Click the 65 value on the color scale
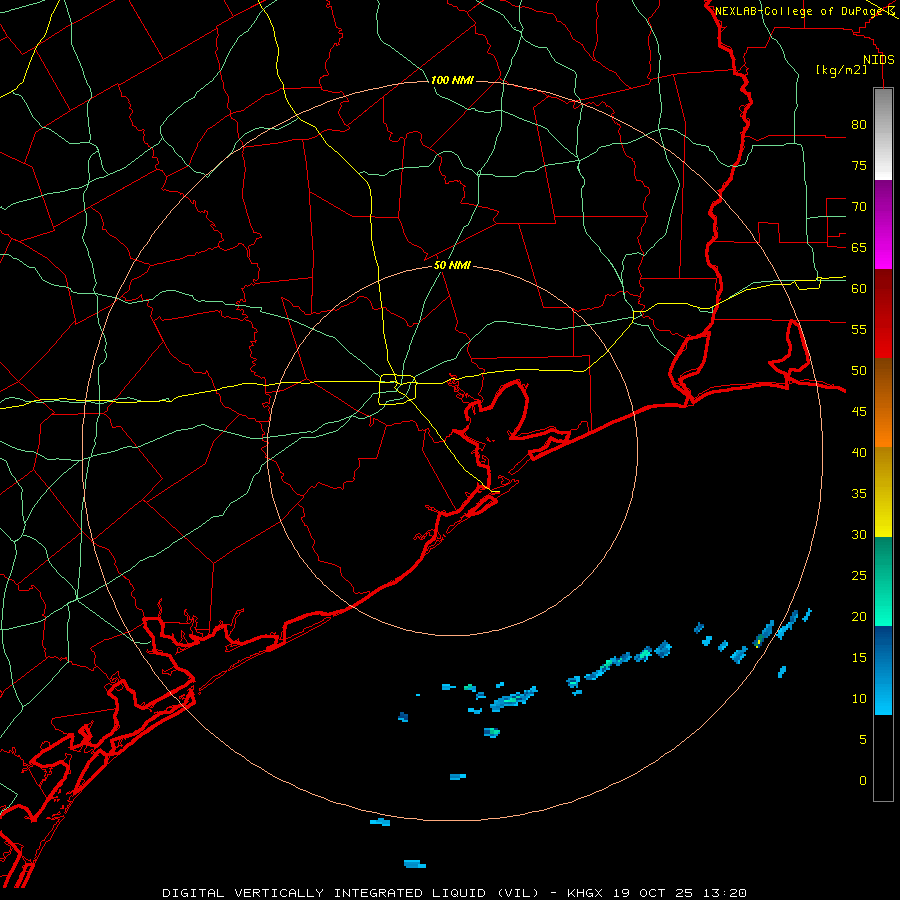Screen dimensions: 900x900 859,247
